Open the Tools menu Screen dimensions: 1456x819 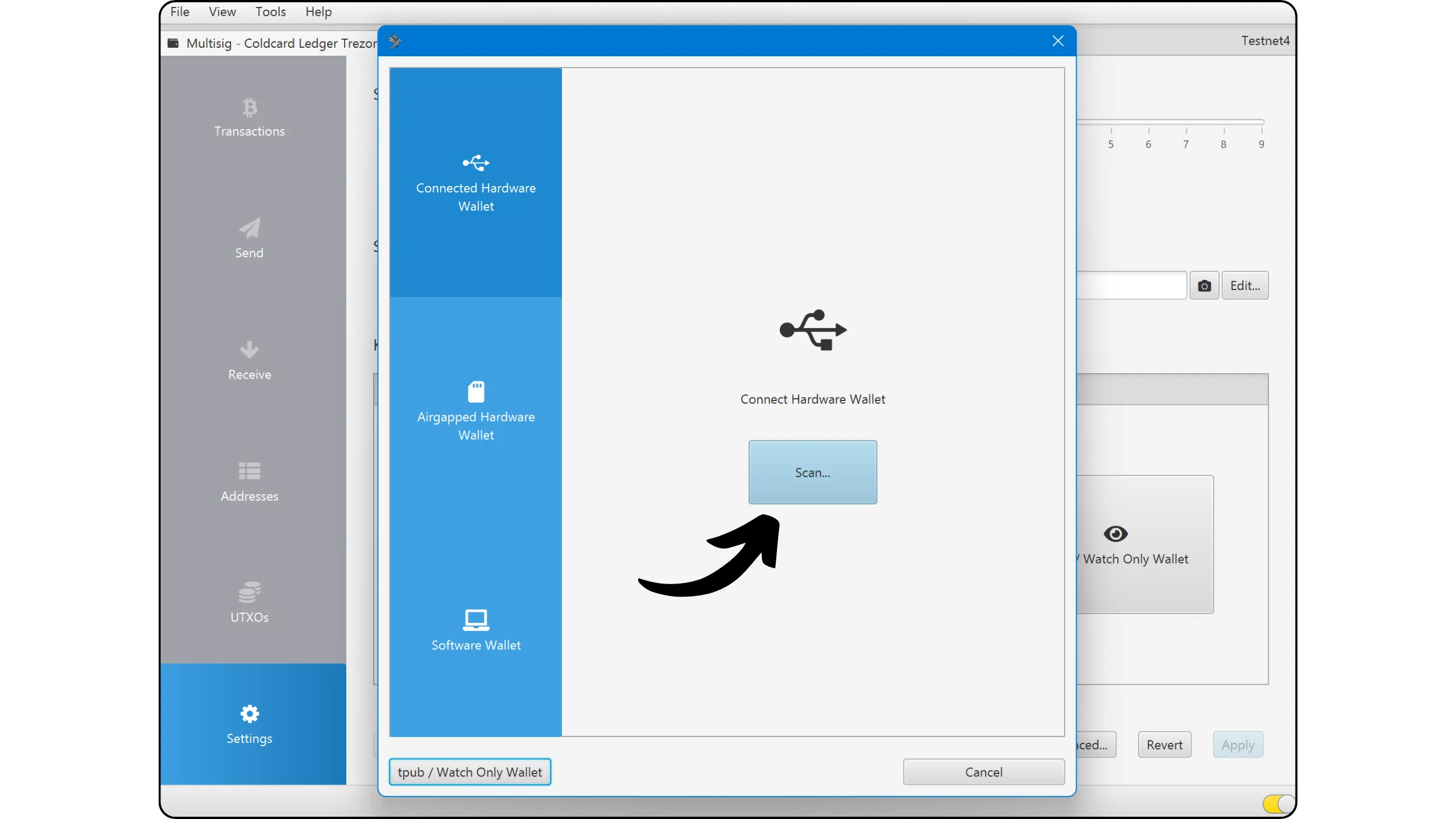pyautogui.click(x=270, y=12)
